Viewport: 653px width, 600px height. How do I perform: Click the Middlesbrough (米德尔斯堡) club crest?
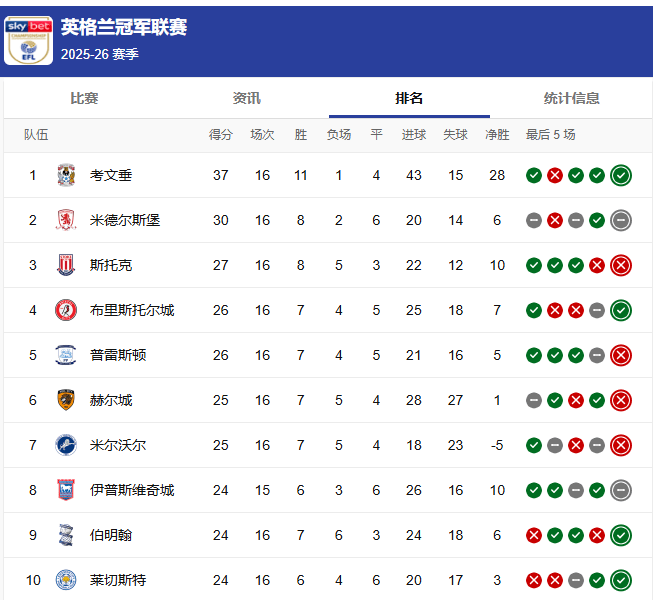coord(66,220)
